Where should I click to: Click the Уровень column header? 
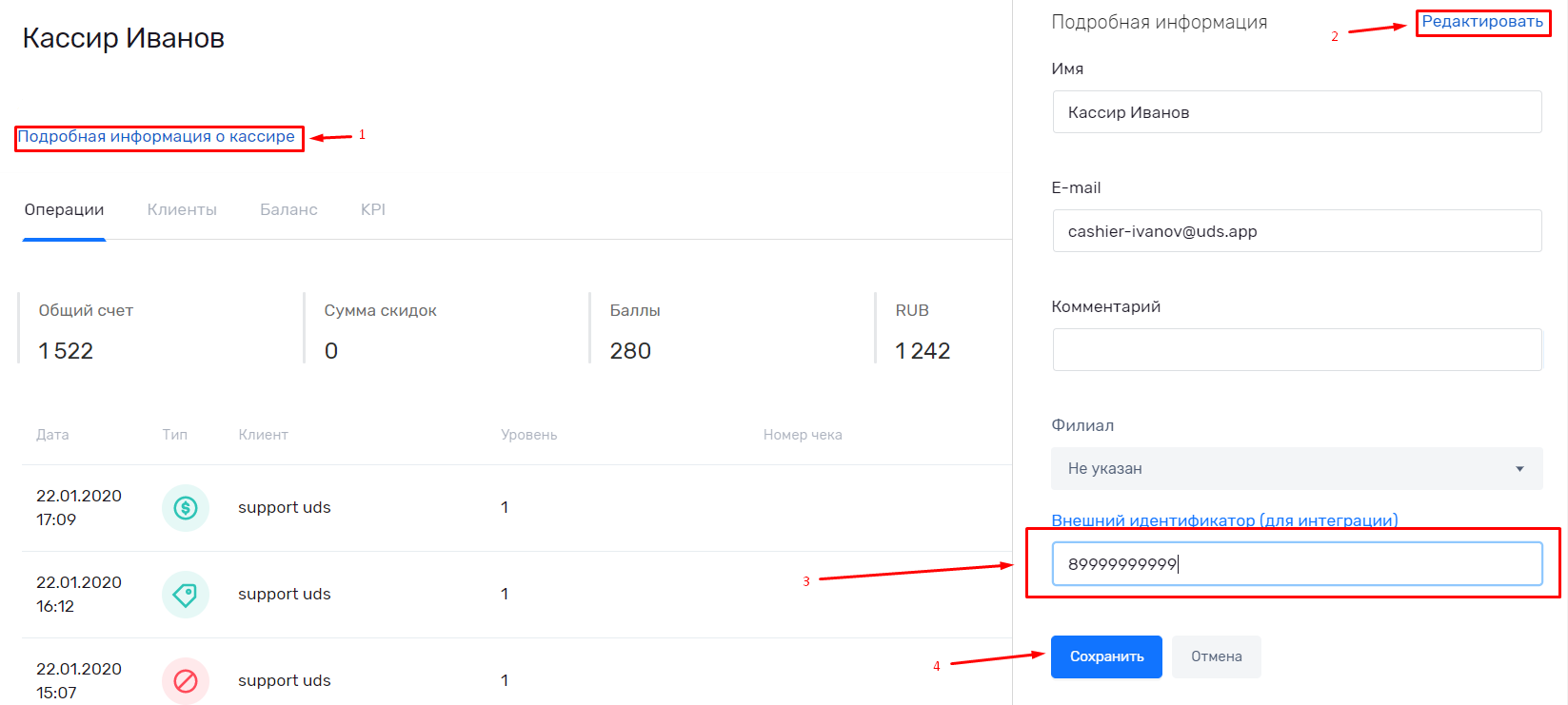529,435
